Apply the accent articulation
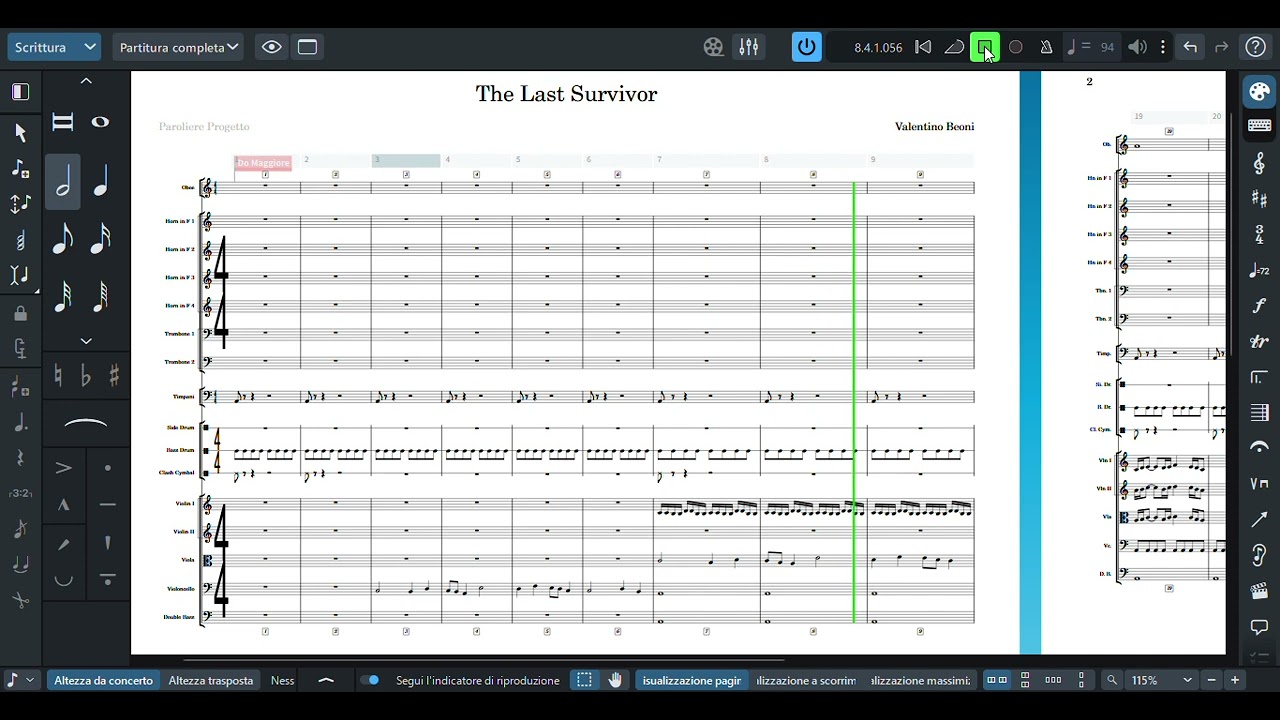 point(63,468)
